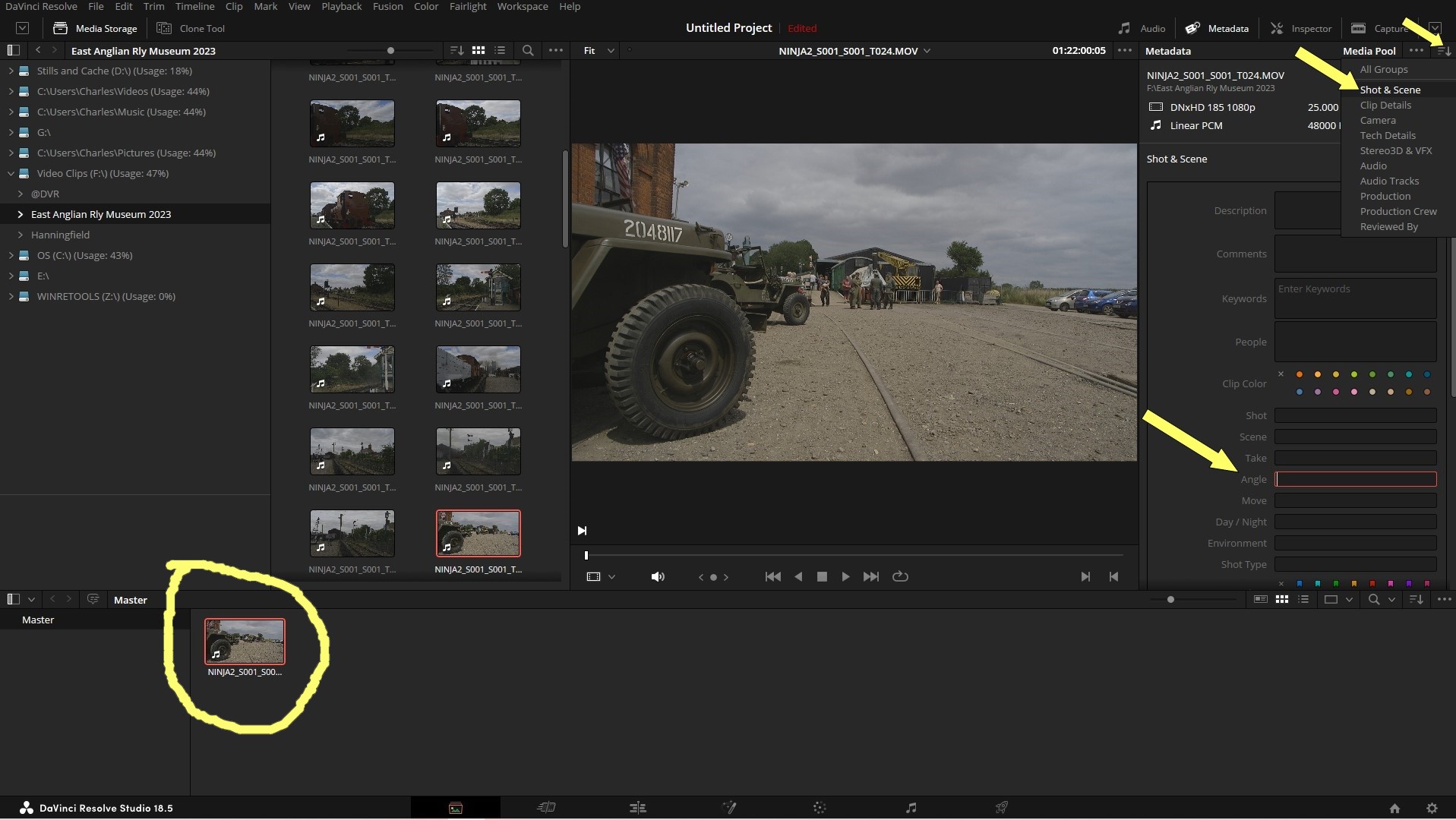
Task: Toggle the Capture panel
Action: pyautogui.click(x=1381, y=28)
